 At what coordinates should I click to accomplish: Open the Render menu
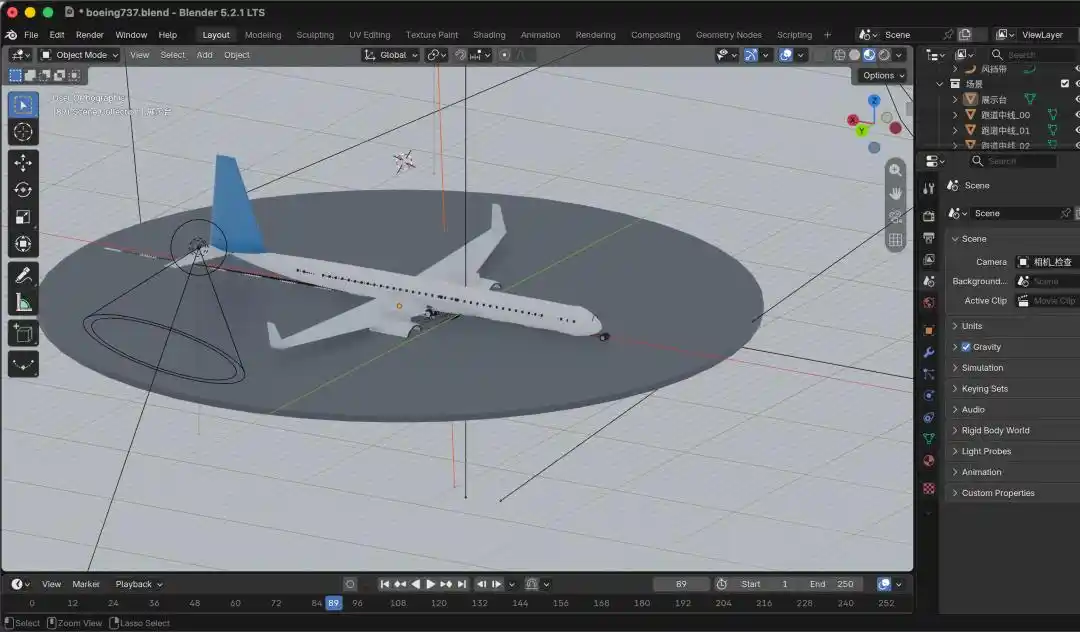[90, 34]
